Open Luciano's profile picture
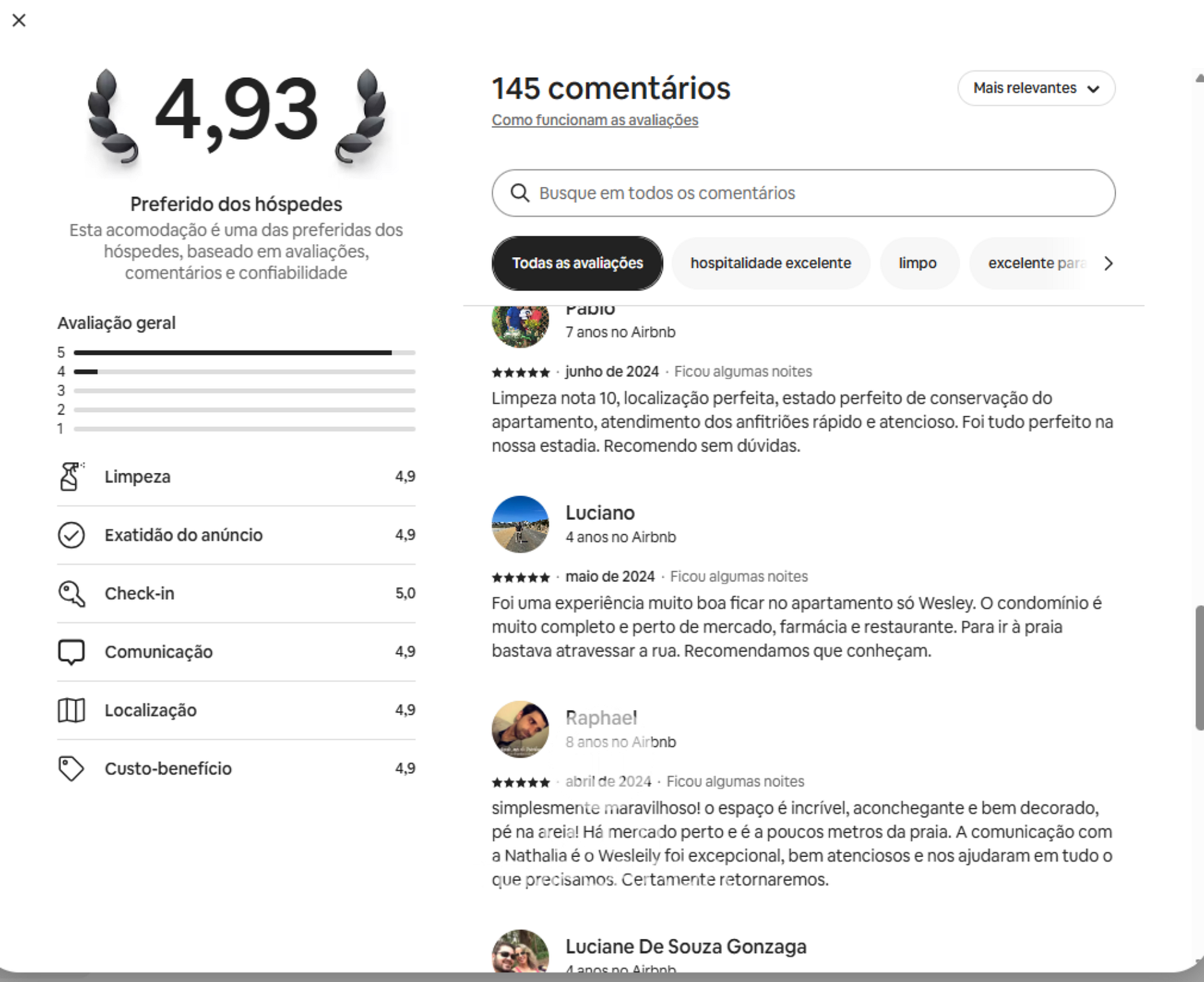 (x=520, y=524)
